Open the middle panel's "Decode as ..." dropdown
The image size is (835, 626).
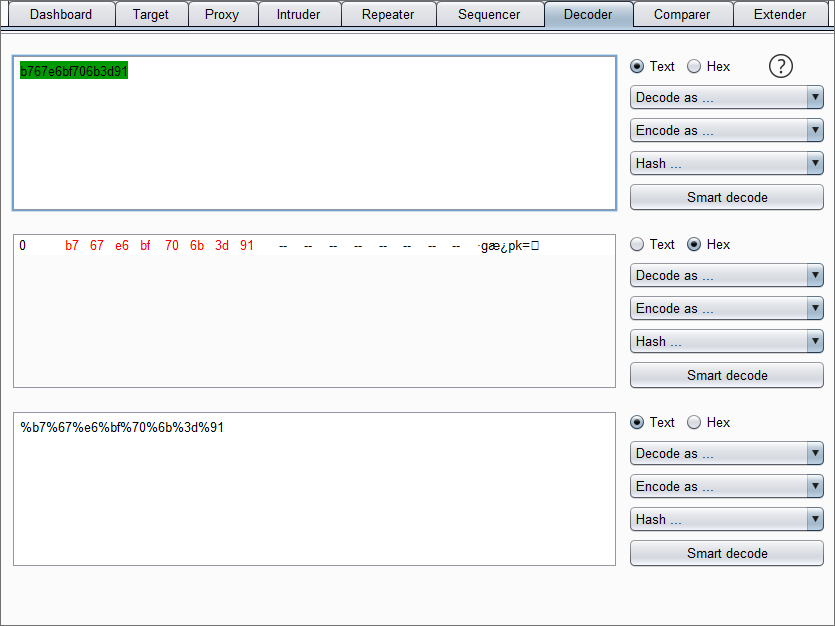pyautogui.click(x=726, y=275)
